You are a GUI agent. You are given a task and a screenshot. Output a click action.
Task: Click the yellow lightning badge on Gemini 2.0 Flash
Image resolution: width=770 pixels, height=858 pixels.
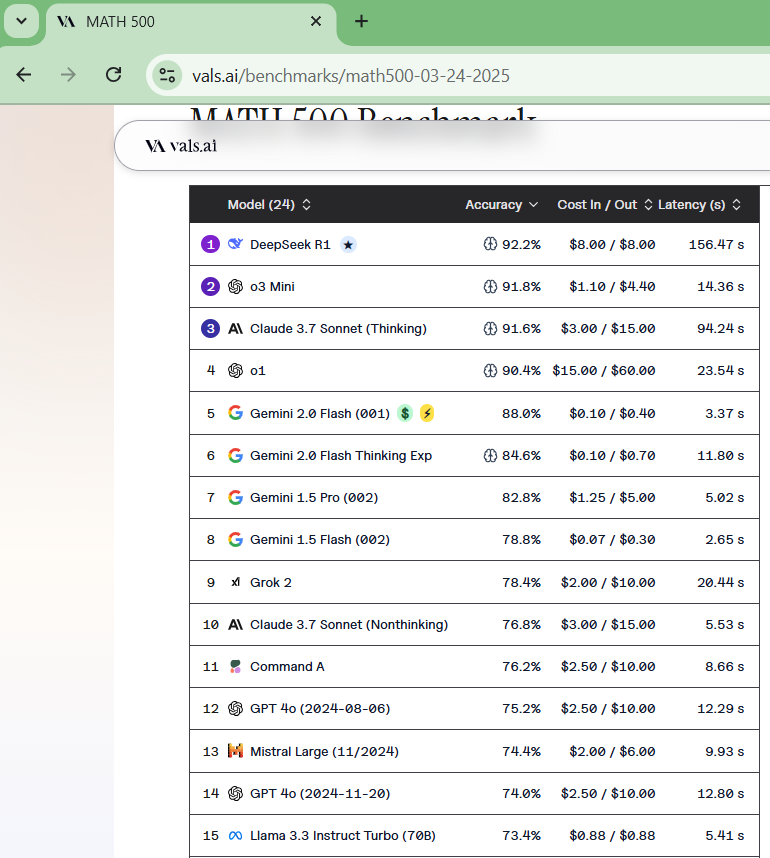427,413
